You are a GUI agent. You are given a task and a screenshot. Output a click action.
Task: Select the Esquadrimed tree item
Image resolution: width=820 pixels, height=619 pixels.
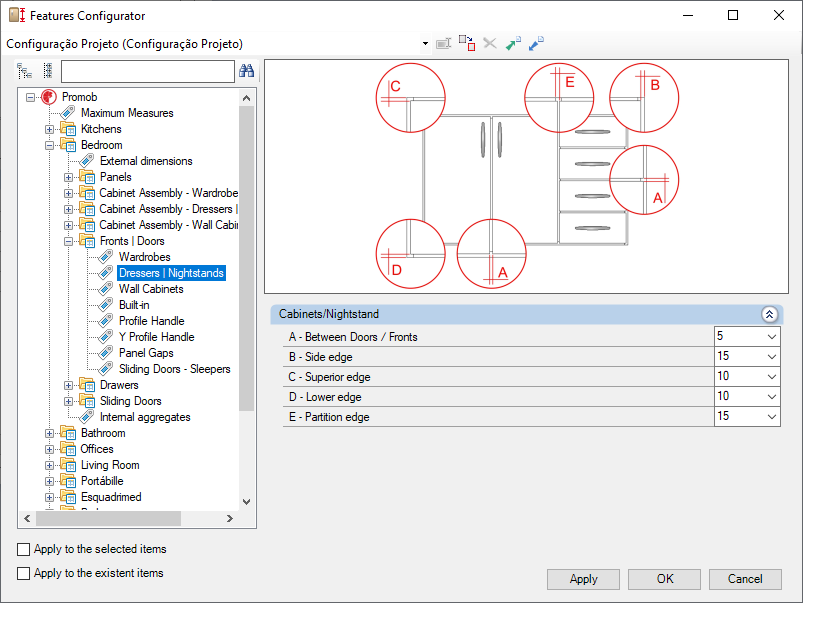click(x=111, y=497)
